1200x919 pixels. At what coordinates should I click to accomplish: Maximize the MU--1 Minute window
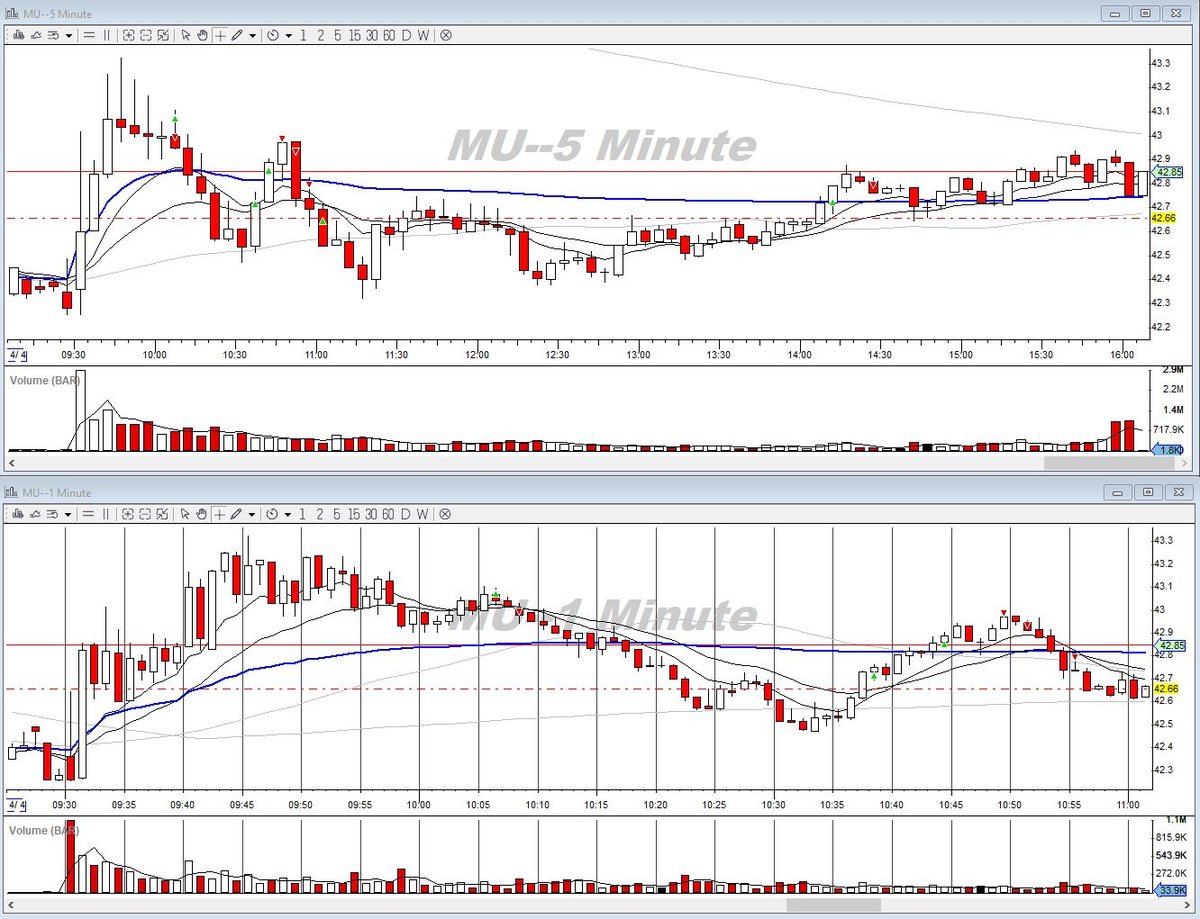click(1146, 492)
